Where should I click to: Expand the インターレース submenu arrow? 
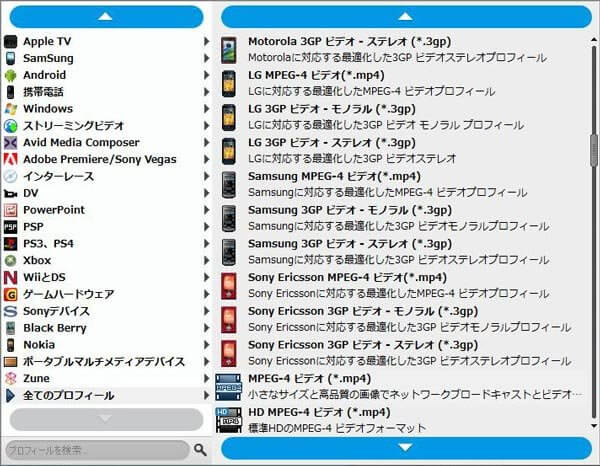(206, 176)
